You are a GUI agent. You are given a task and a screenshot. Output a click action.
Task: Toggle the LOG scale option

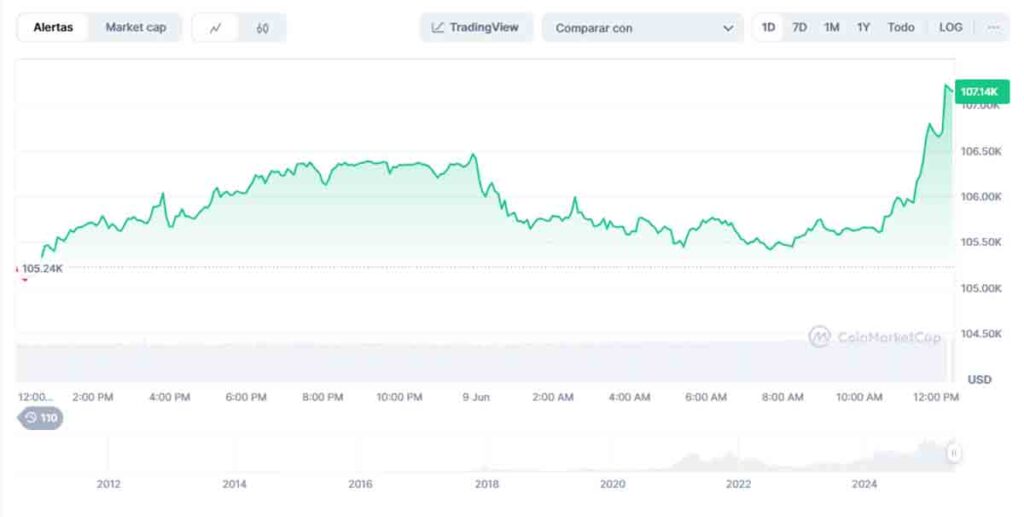click(x=950, y=28)
